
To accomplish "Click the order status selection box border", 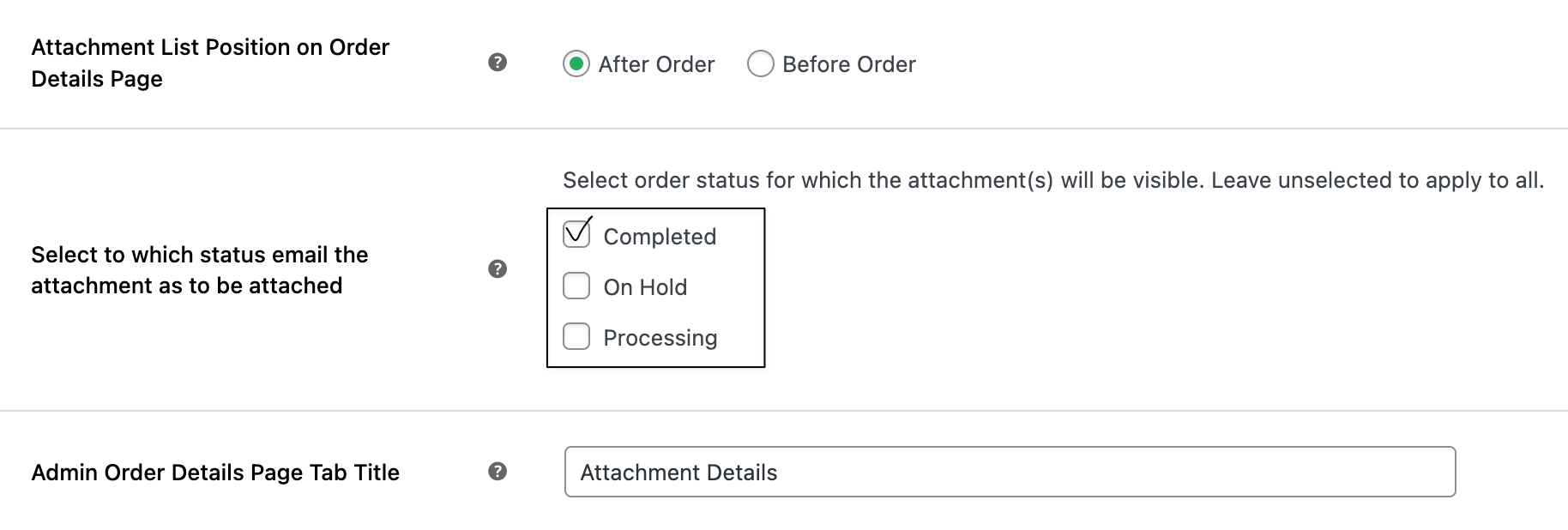I will tap(657, 208).
